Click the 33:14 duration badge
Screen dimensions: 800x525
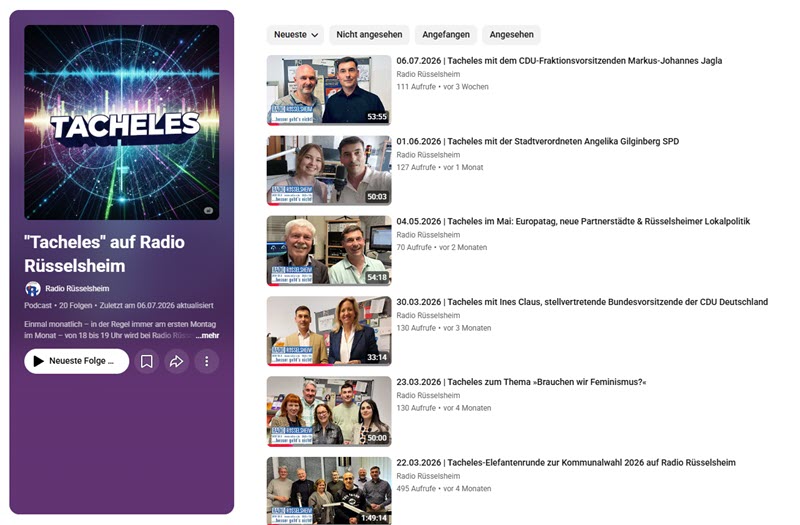click(x=377, y=358)
